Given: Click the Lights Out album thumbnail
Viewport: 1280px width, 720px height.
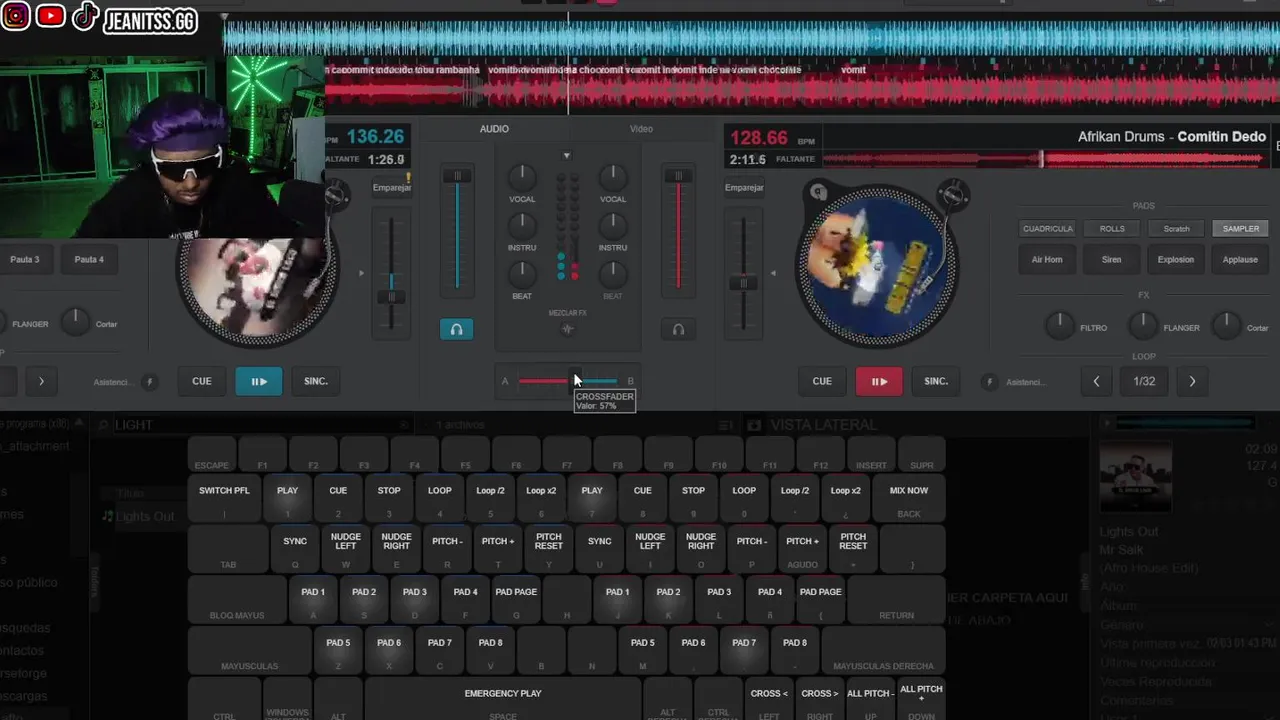Looking at the screenshot, I should coord(1135,476).
